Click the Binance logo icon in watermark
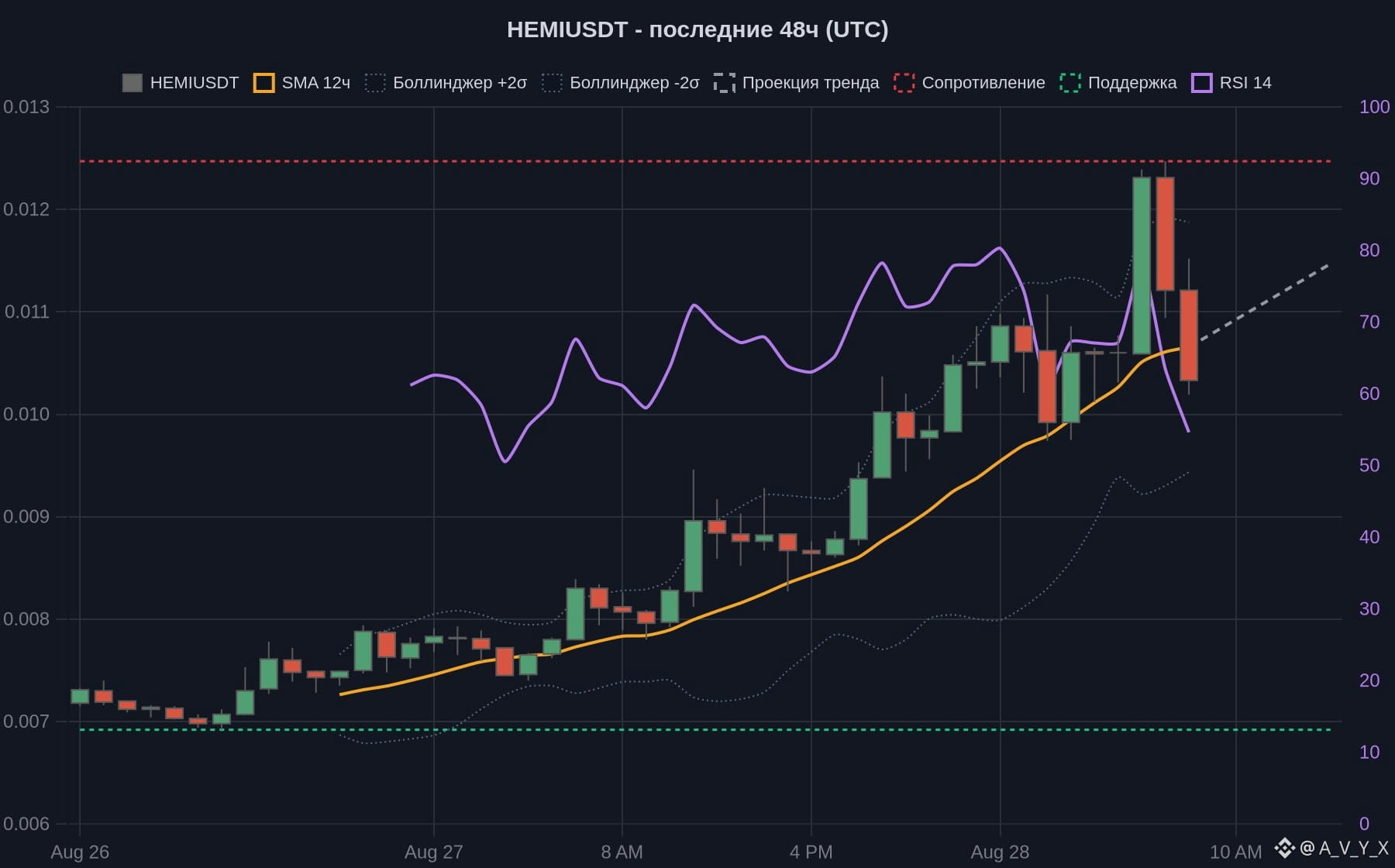The width and height of the screenshot is (1395, 868). coord(1285,848)
